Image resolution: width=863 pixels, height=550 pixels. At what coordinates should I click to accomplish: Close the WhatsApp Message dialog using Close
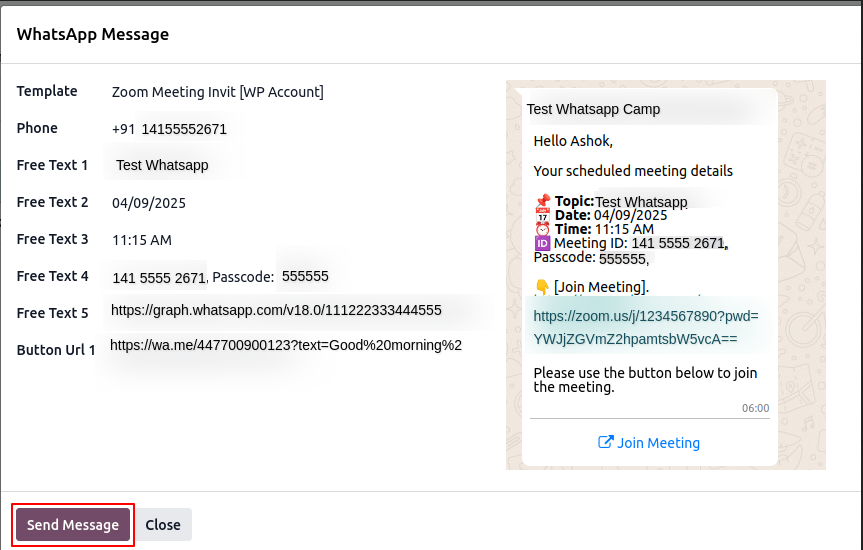[x=163, y=525]
